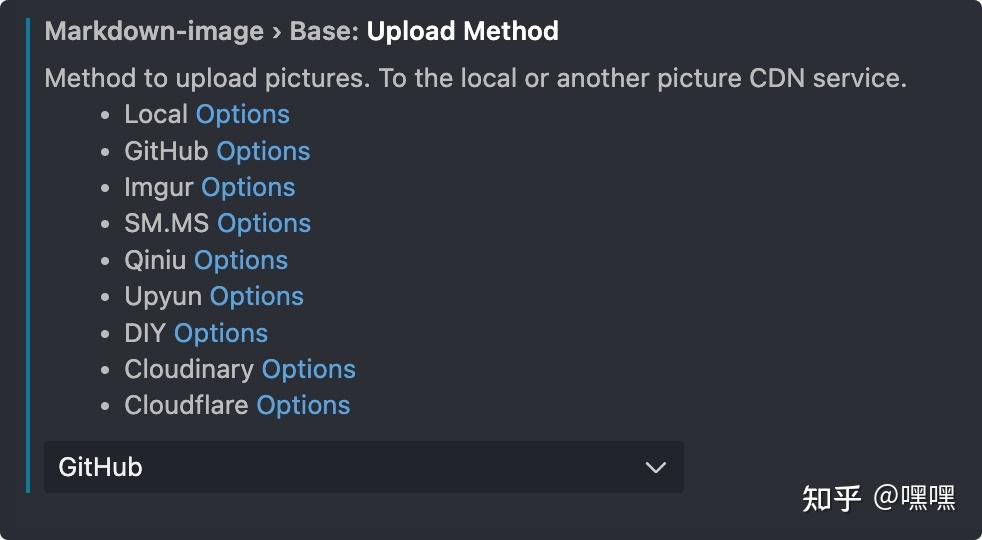Click the Imgur Options link

[x=248, y=187]
